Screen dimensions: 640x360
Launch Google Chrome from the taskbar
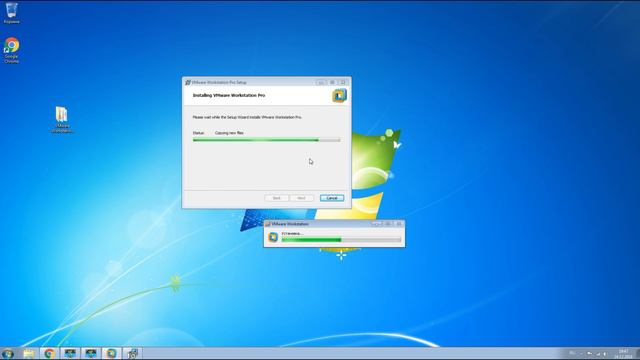(x=49, y=353)
